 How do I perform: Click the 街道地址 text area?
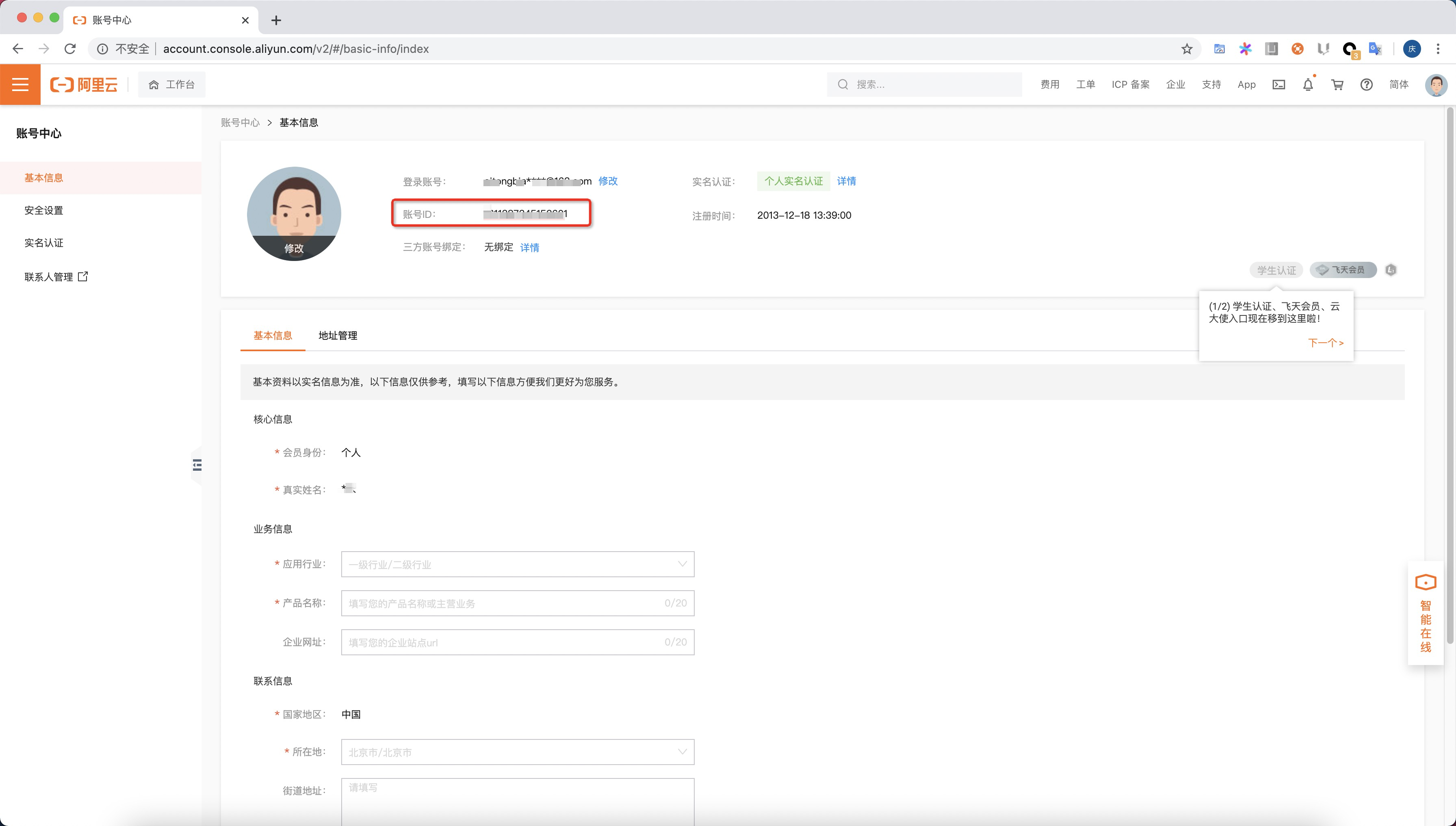click(518, 802)
